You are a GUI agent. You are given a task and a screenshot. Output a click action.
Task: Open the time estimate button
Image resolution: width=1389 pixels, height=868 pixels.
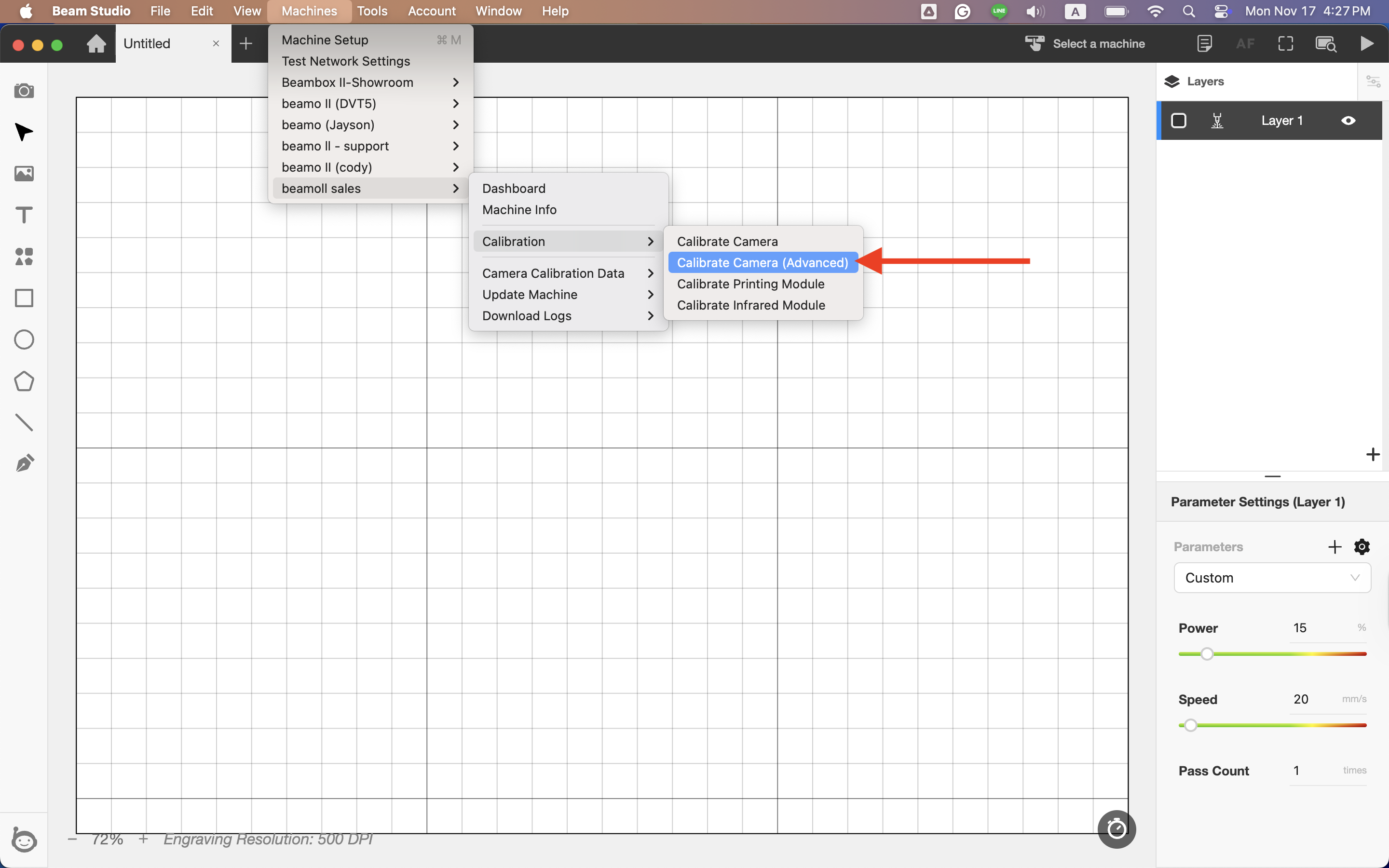click(x=1117, y=828)
